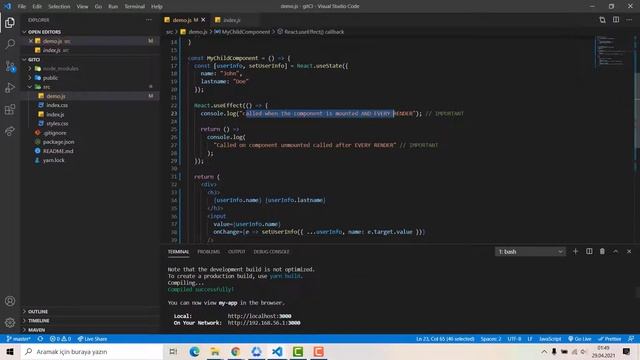The image size is (640, 360).
Task: Switch to the Problems panel tab
Action: [x=209, y=252]
